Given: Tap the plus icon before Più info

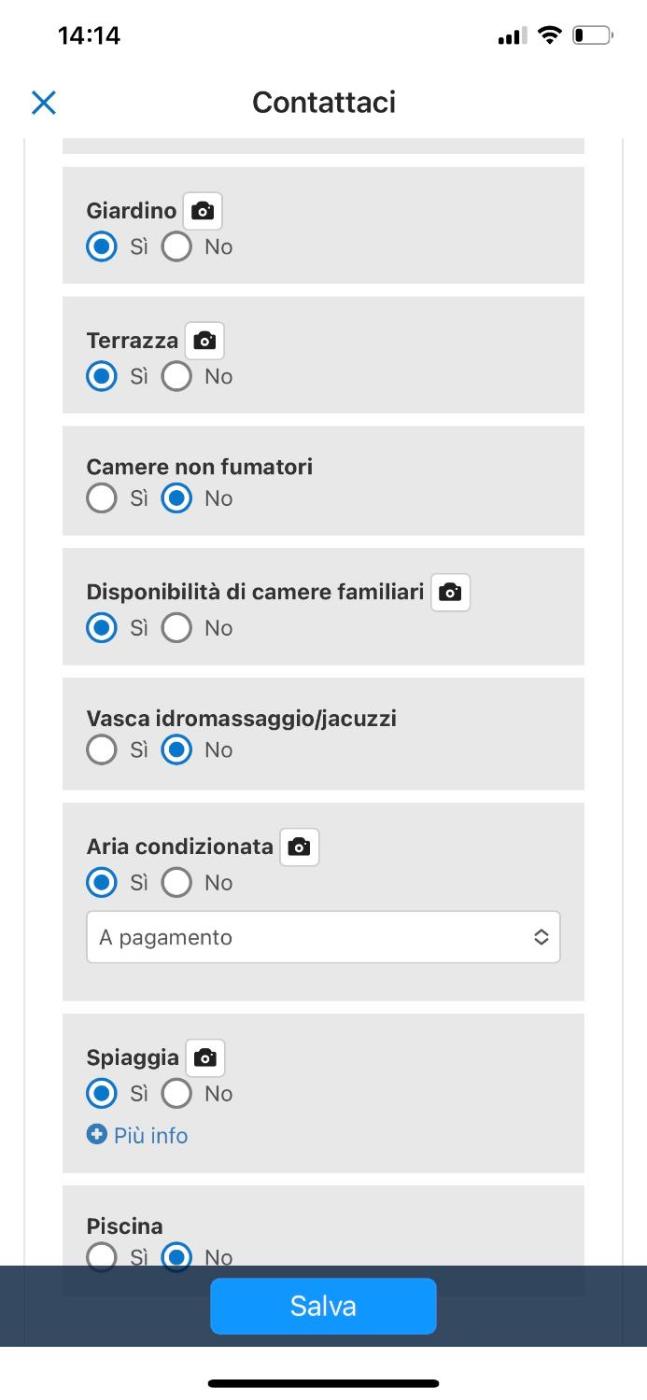Looking at the screenshot, I should pos(96,1135).
